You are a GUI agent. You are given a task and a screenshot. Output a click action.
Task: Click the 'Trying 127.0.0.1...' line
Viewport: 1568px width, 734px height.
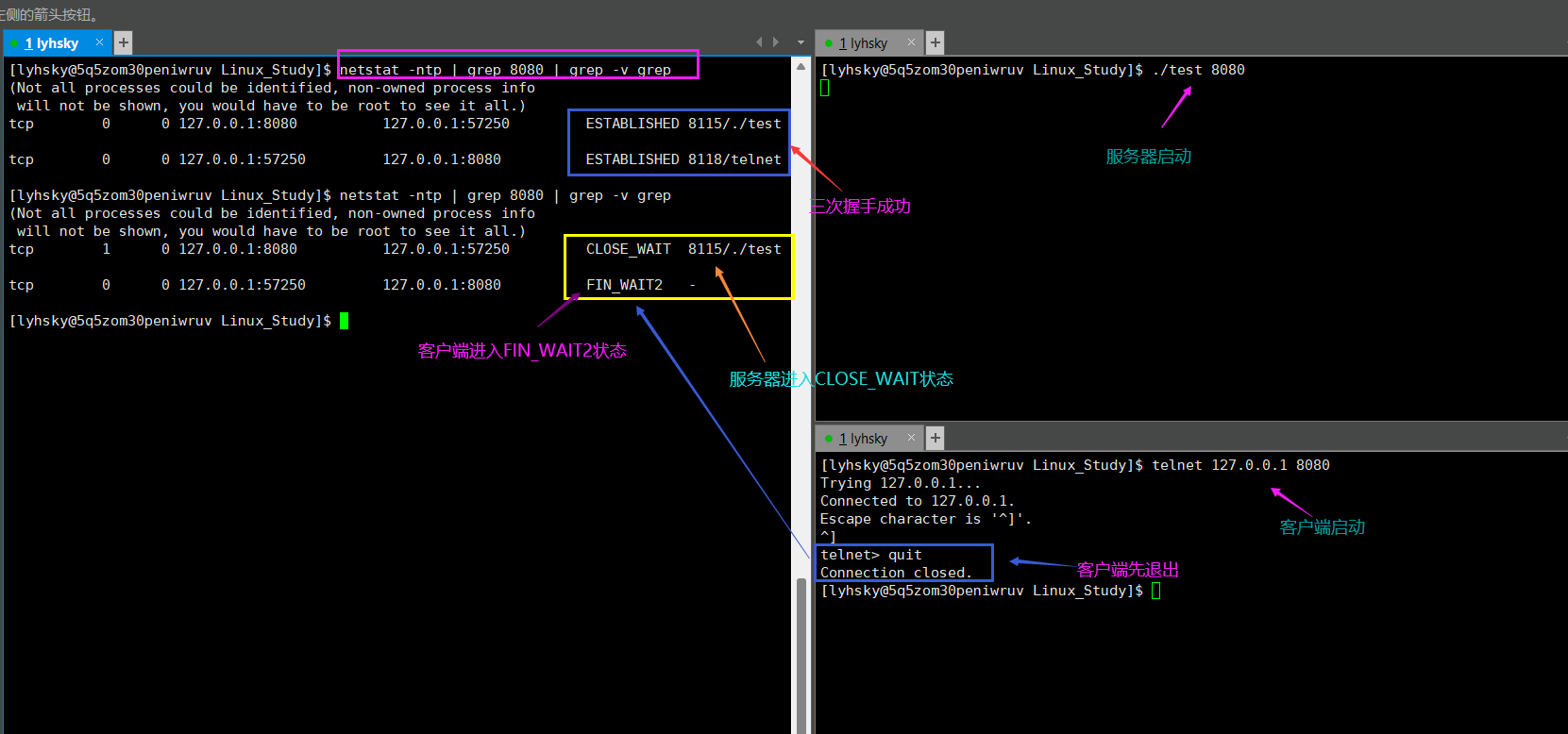click(901, 483)
